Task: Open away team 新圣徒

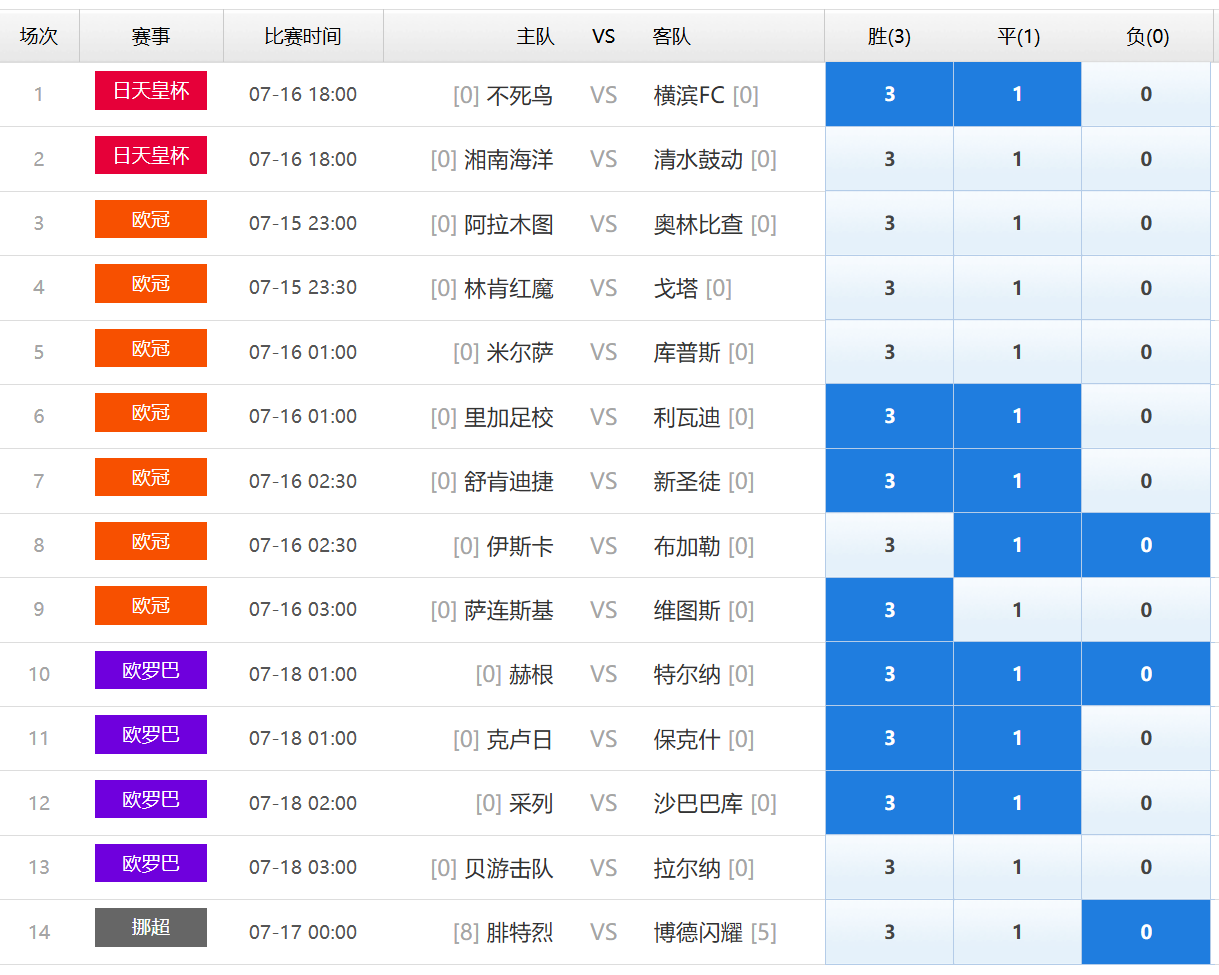Action: click(687, 482)
